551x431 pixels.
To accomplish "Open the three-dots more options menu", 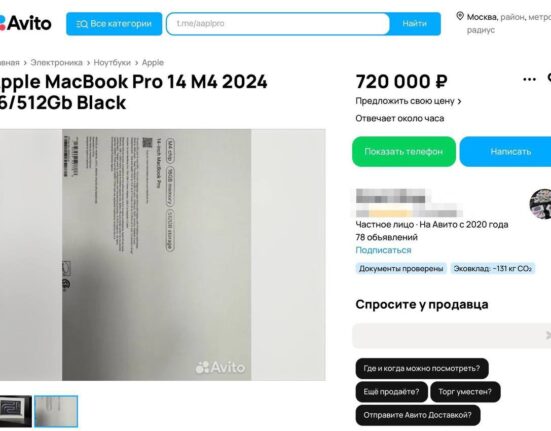I will coord(529,79).
